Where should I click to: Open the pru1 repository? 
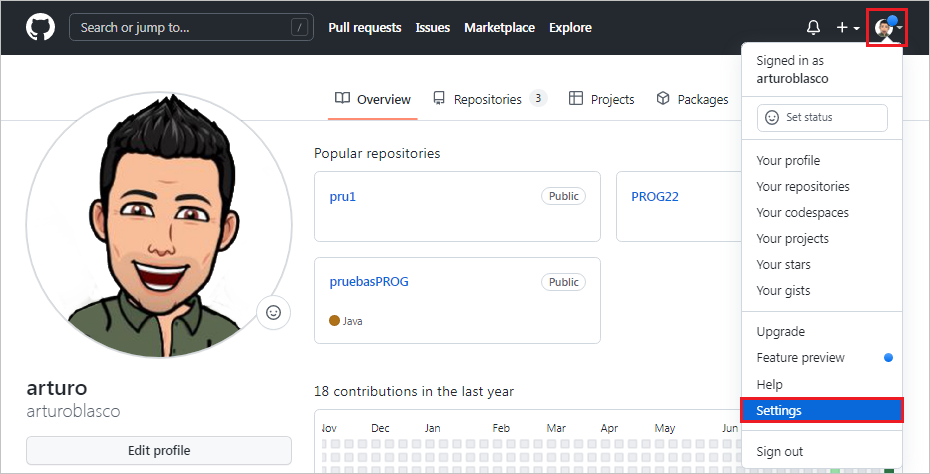pos(343,197)
